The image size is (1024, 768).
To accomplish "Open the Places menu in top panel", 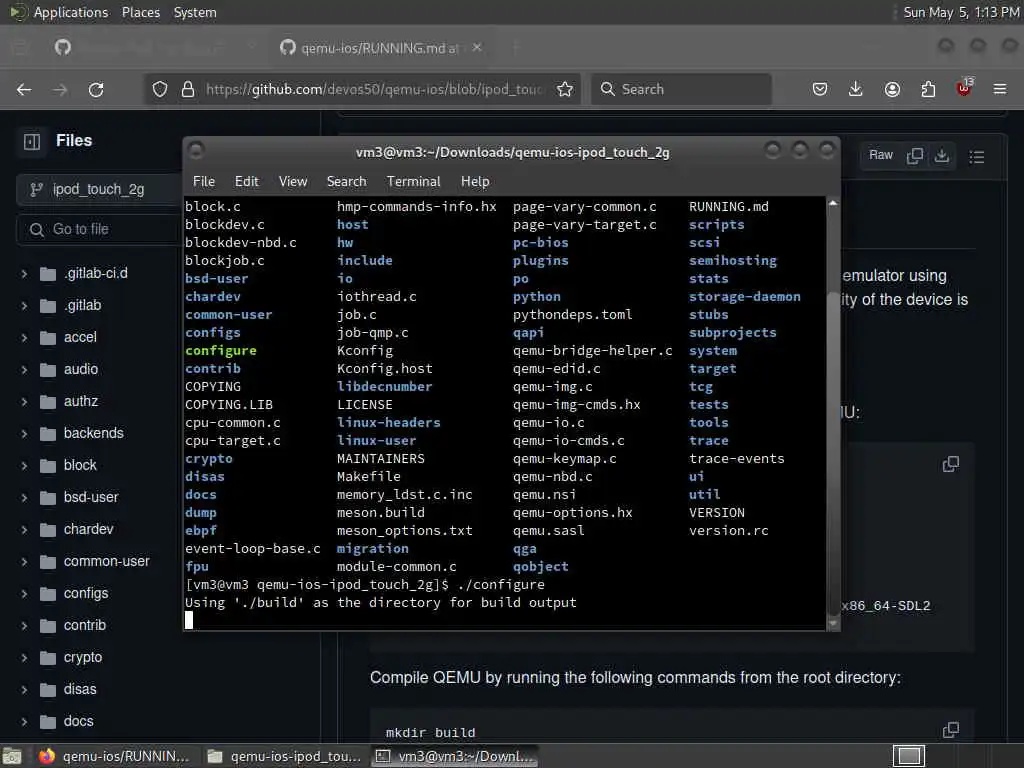I will pos(140,12).
